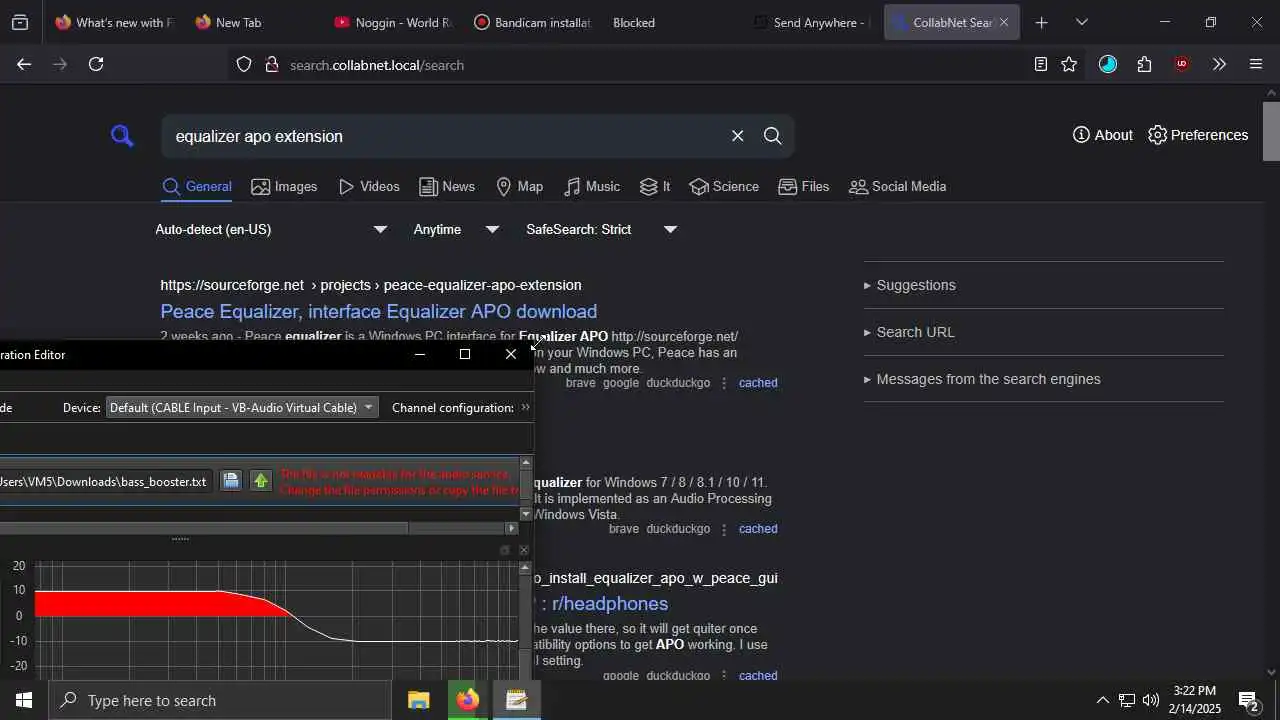Switch to the Science search tab
1280x720 pixels.
coord(724,186)
